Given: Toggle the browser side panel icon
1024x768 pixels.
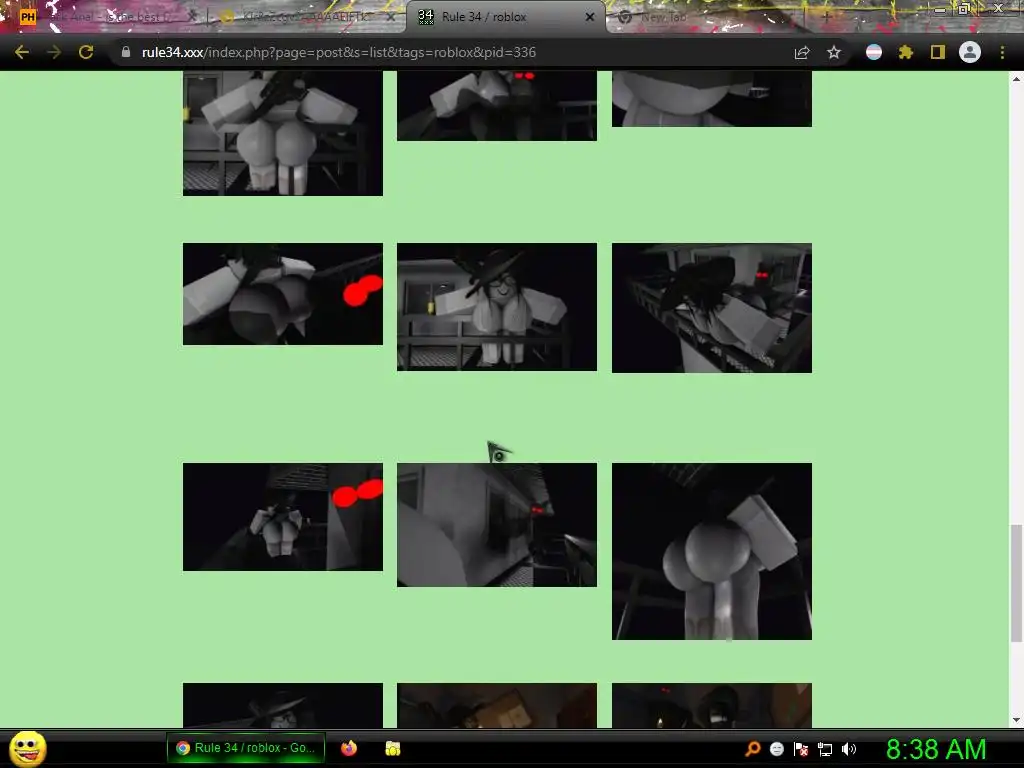Looking at the screenshot, I should (938, 52).
